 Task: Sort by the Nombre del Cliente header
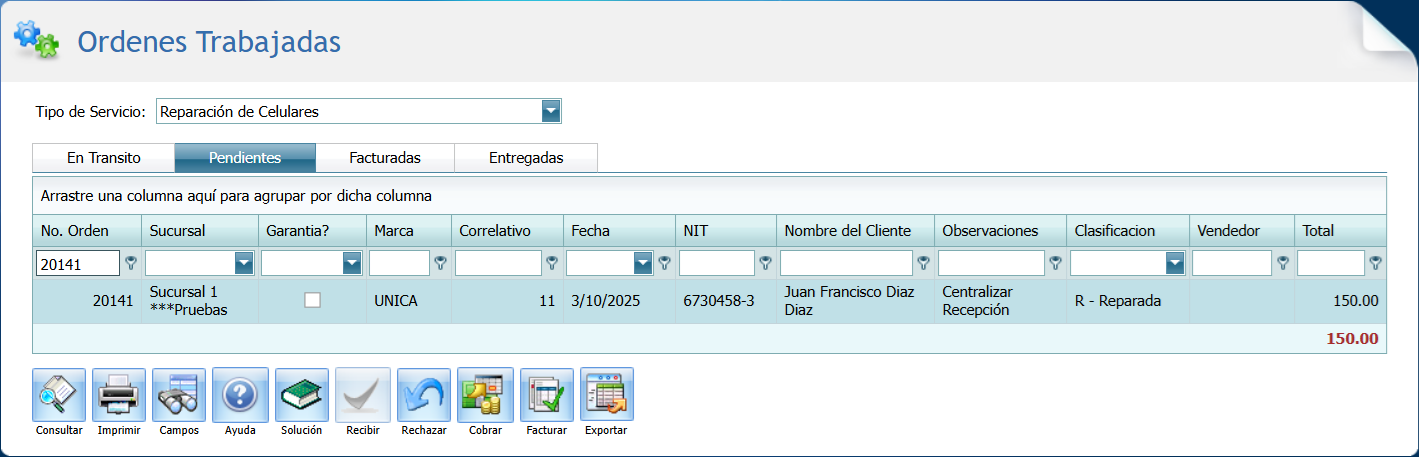coord(856,231)
